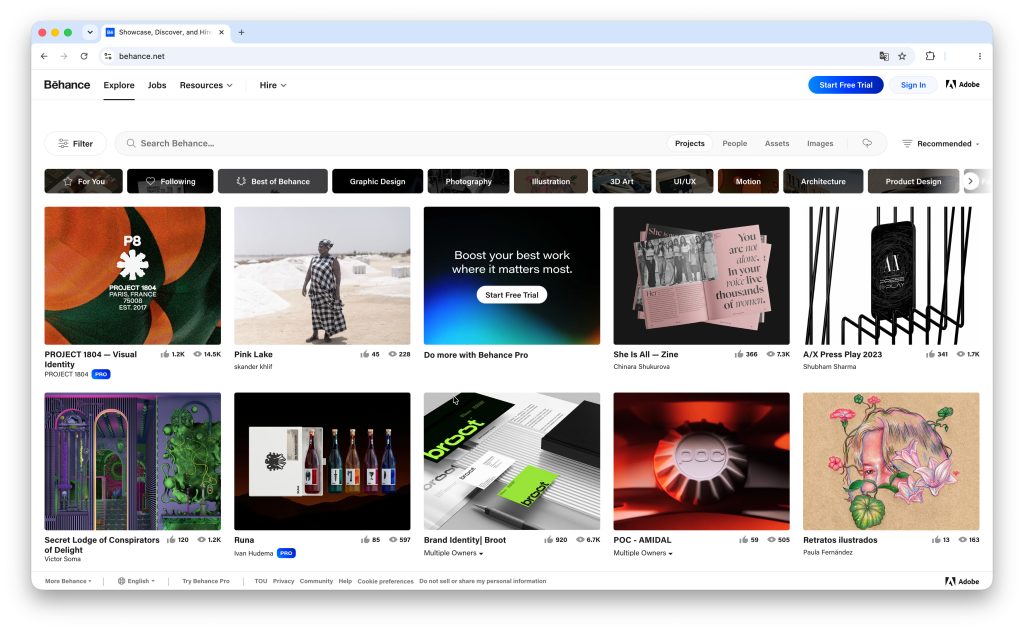Click the PRO badge next to Ivan Hudema
1024x631 pixels.
(x=286, y=553)
